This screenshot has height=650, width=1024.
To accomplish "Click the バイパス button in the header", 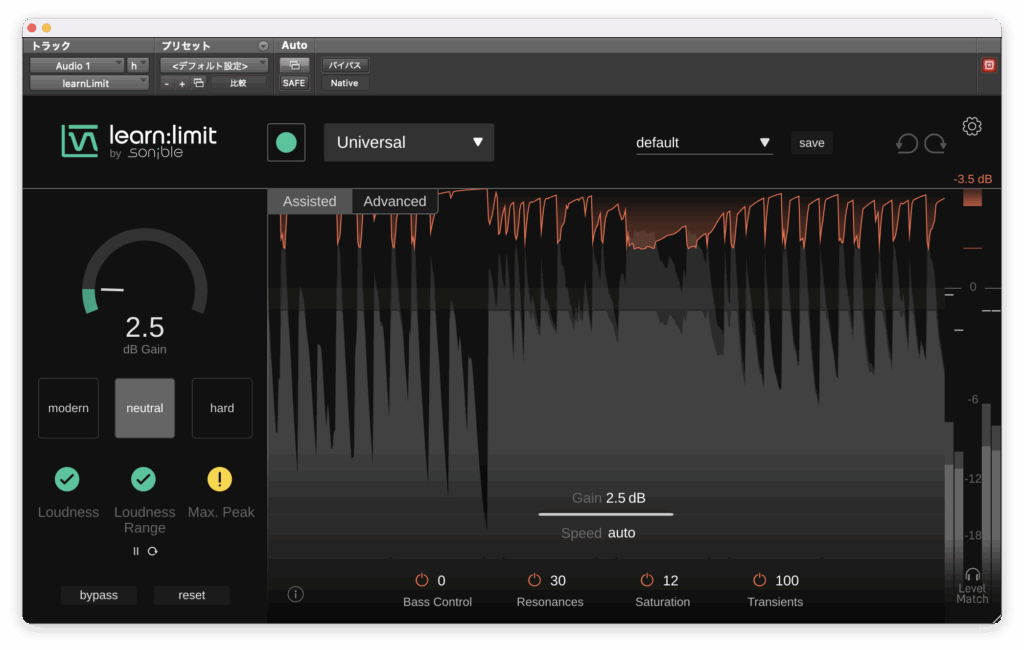I will (345, 65).
